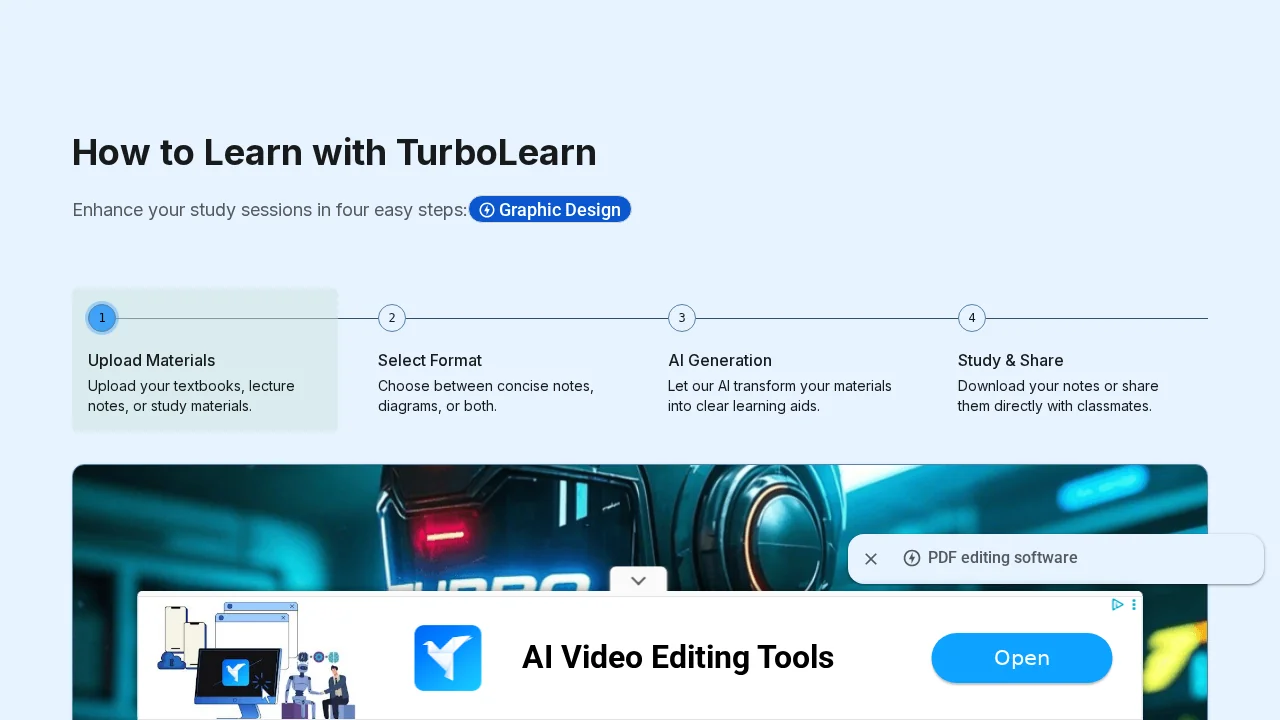The width and height of the screenshot is (1280, 720).
Task: Click the lightning bolt icon beside PDF editing software
Action: (911, 558)
